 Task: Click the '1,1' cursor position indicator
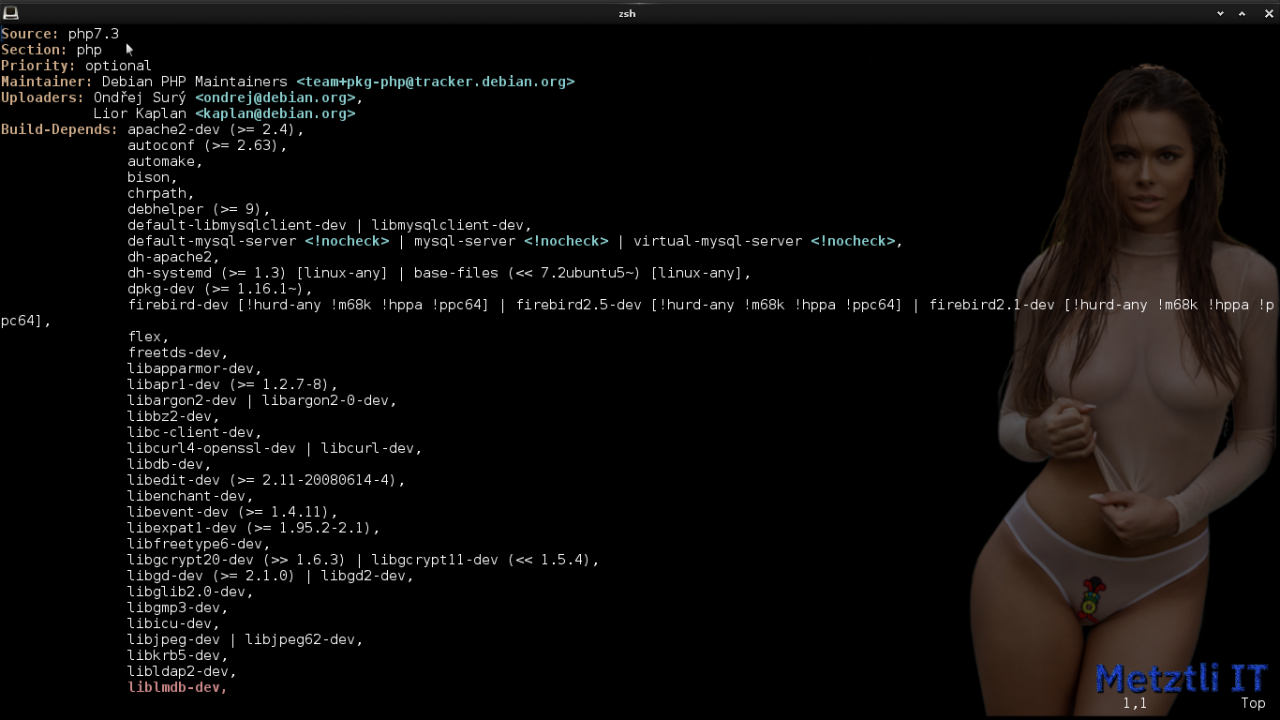pyautogui.click(x=1135, y=704)
